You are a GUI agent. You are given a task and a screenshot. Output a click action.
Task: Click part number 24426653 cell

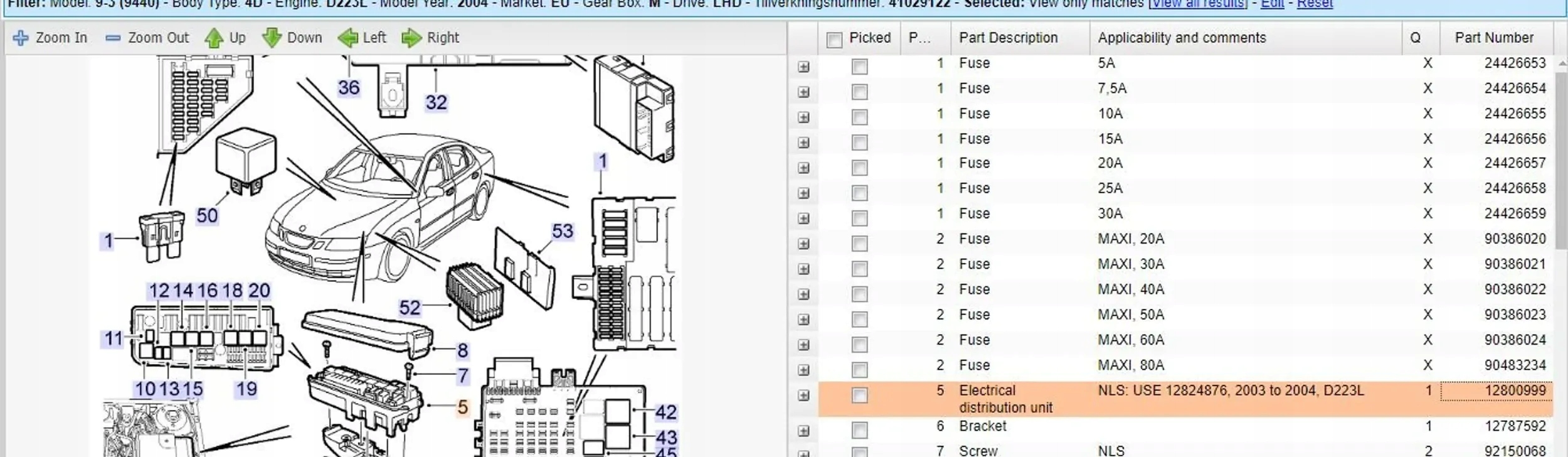pos(1515,63)
